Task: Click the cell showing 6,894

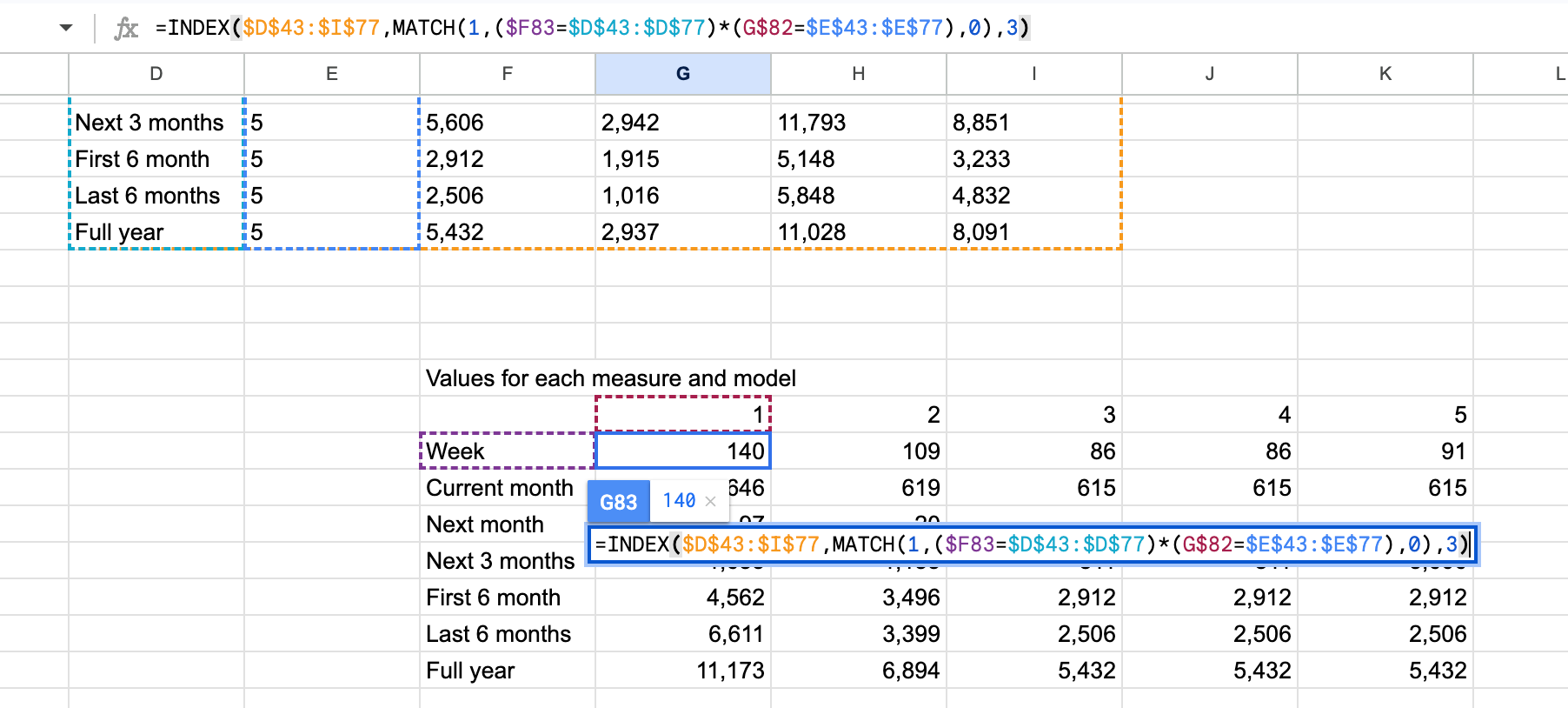Action: [858, 671]
